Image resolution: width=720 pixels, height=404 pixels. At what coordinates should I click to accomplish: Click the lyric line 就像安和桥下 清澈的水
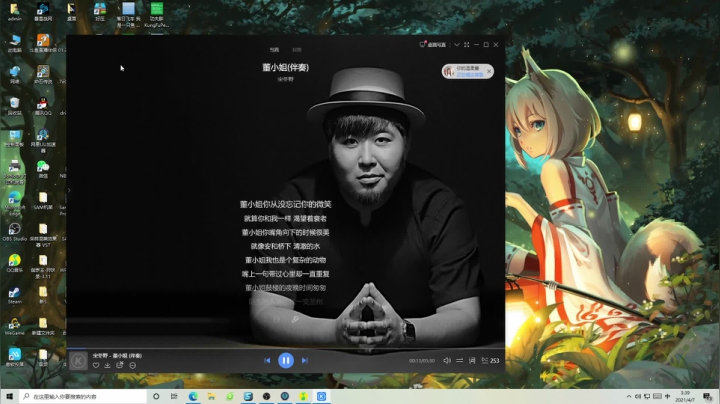tap(285, 246)
